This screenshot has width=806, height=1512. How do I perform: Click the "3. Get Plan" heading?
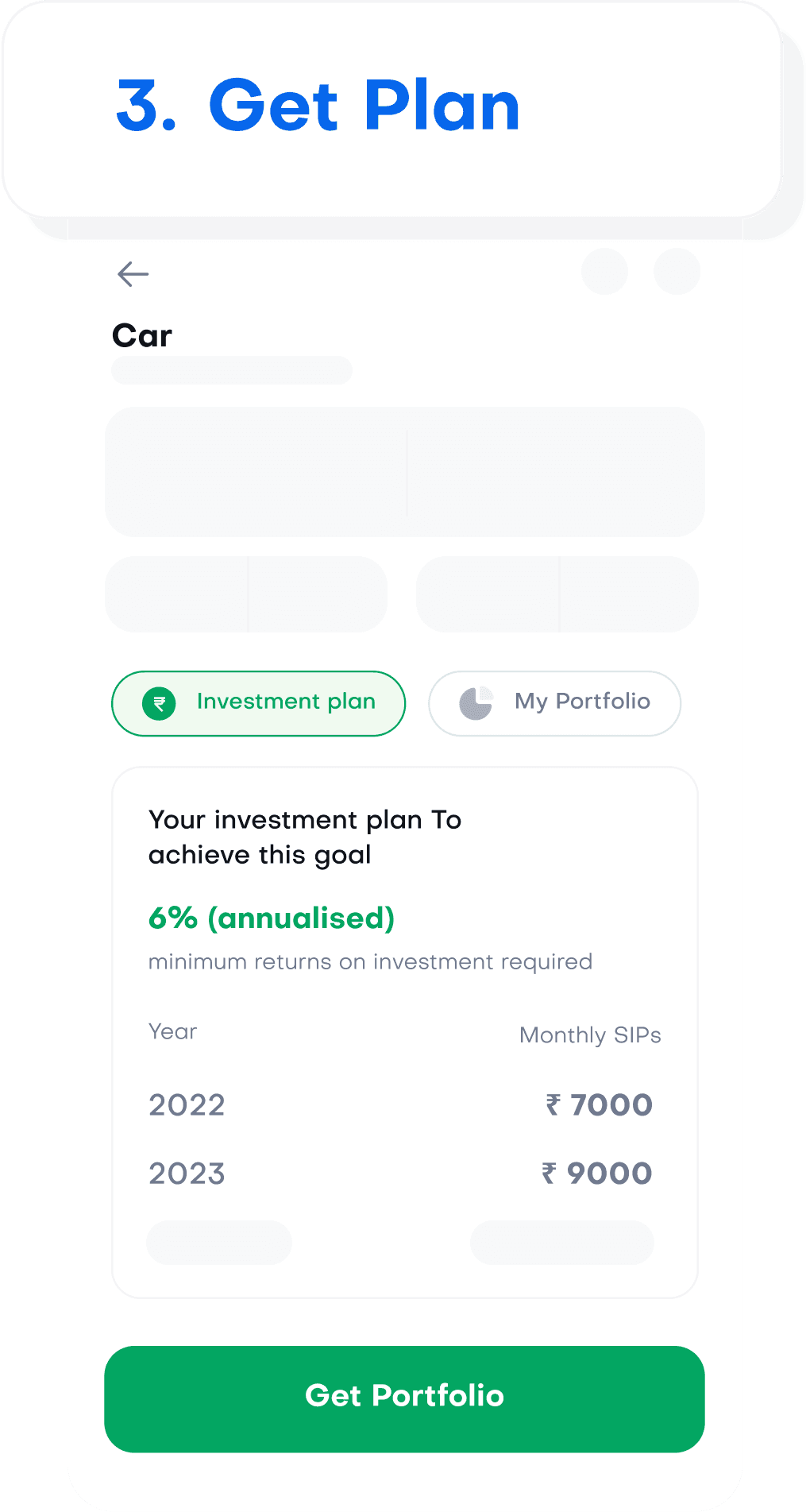pos(318,106)
